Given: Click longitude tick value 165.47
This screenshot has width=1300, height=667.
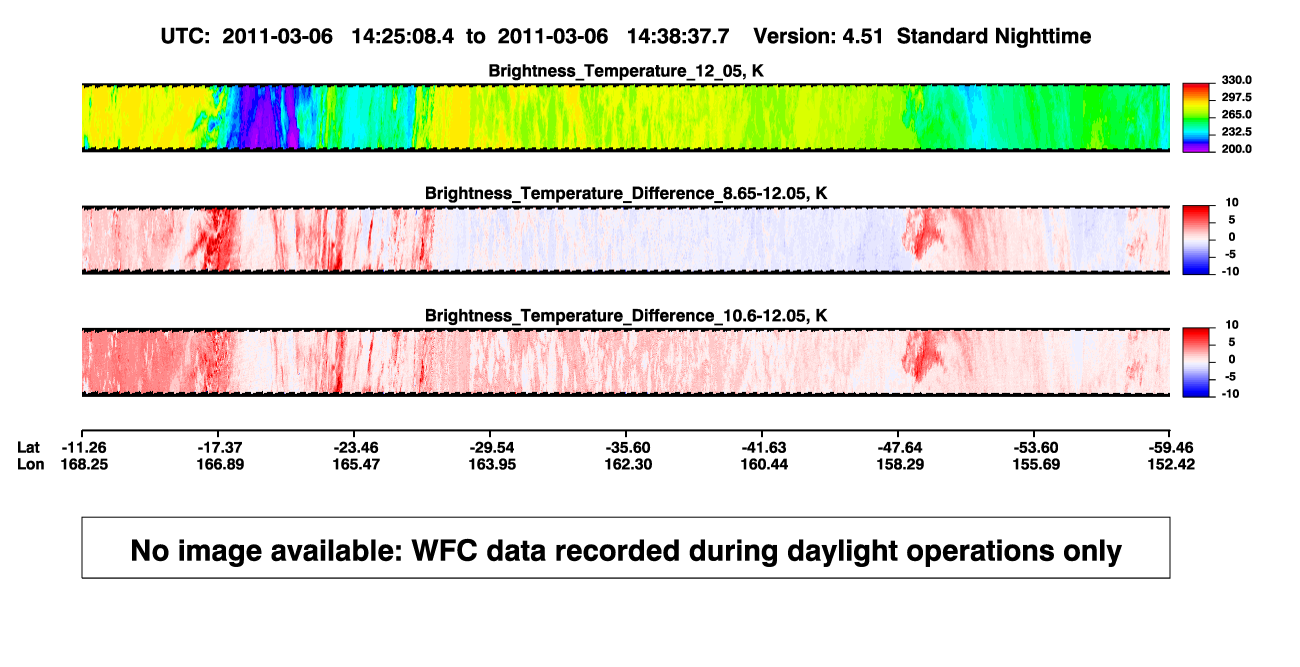Looking at the screenshot, I should (x=356, y=464).
